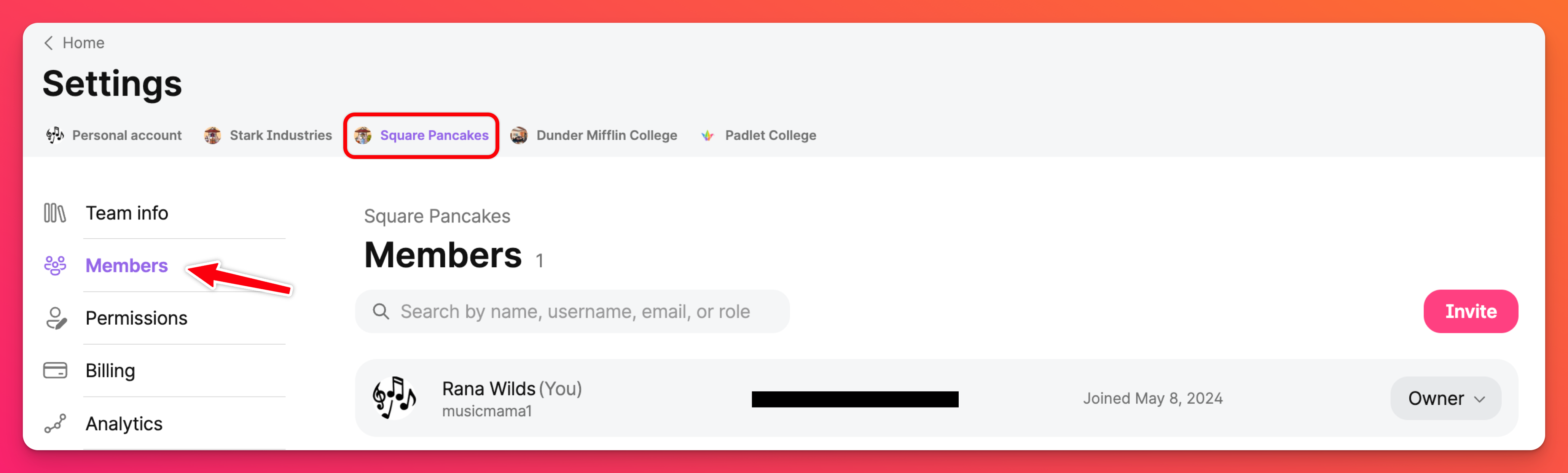Viewport: 1568px width, 473px height.
Task: Click the search magnifier icon
Action: pyautogui.click(x=381, y=311)
